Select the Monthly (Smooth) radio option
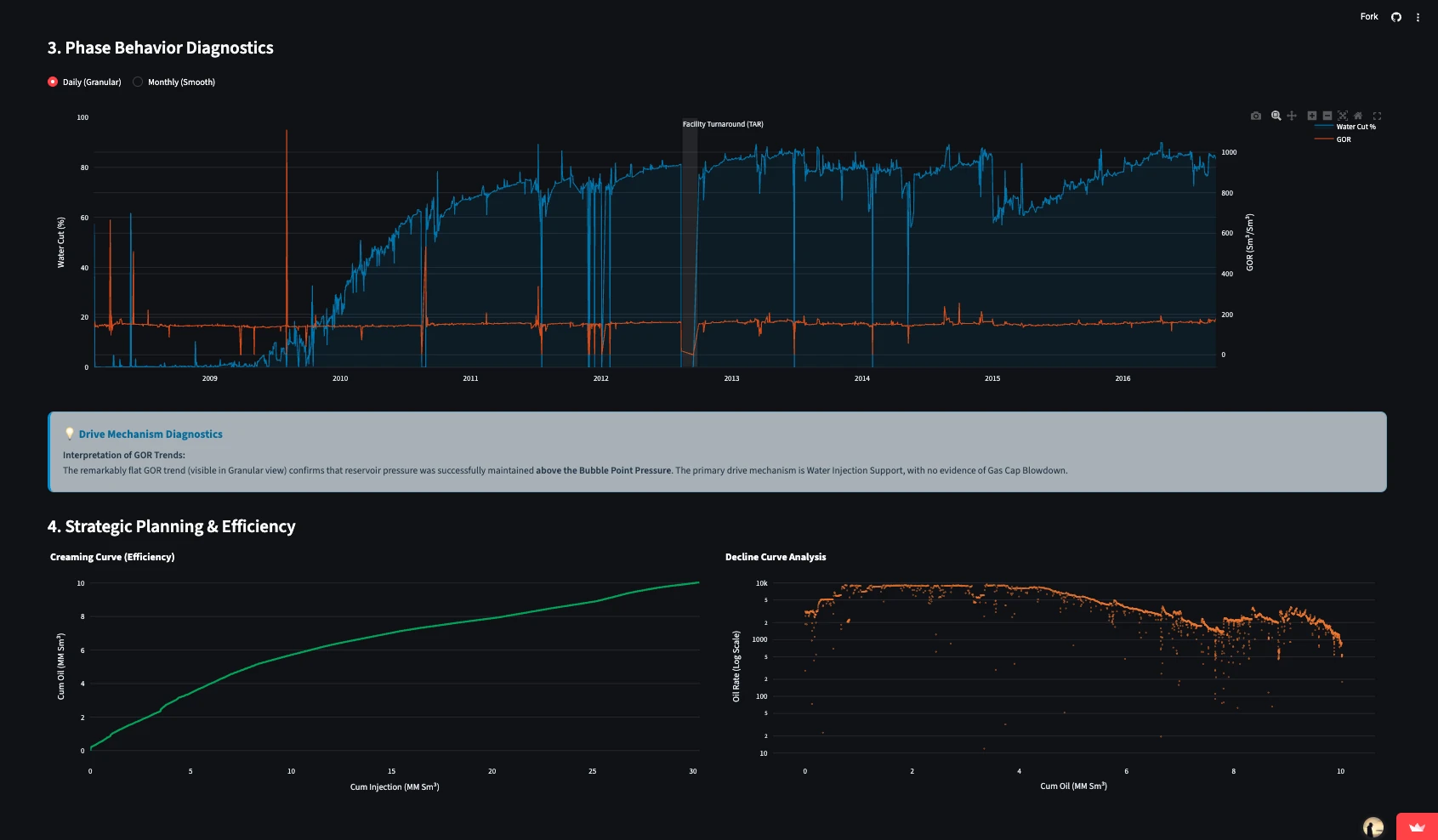 click(173, 82)
